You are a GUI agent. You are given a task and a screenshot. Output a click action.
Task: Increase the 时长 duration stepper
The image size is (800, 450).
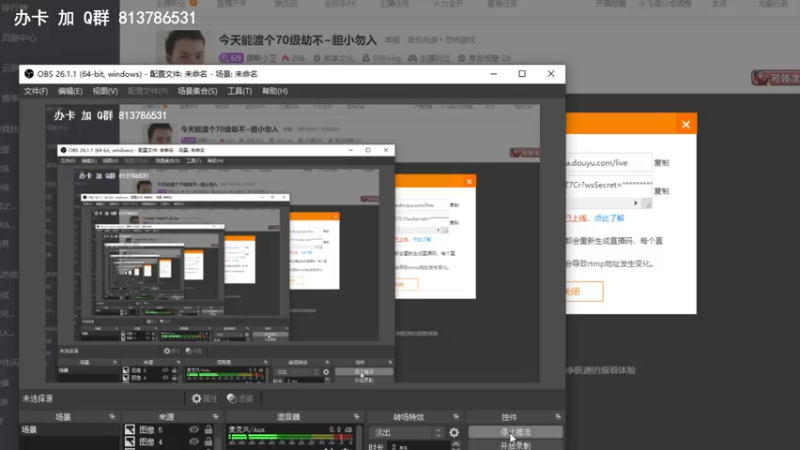(455, 444)
